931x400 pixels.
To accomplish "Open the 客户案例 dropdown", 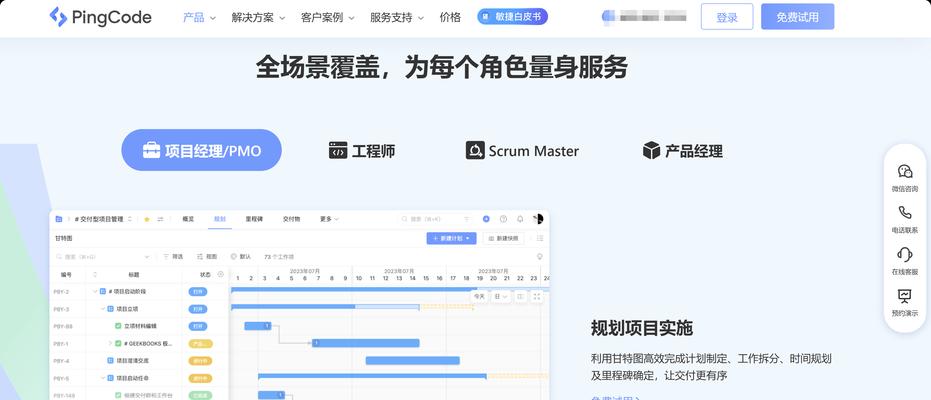I will click(328, 17).
